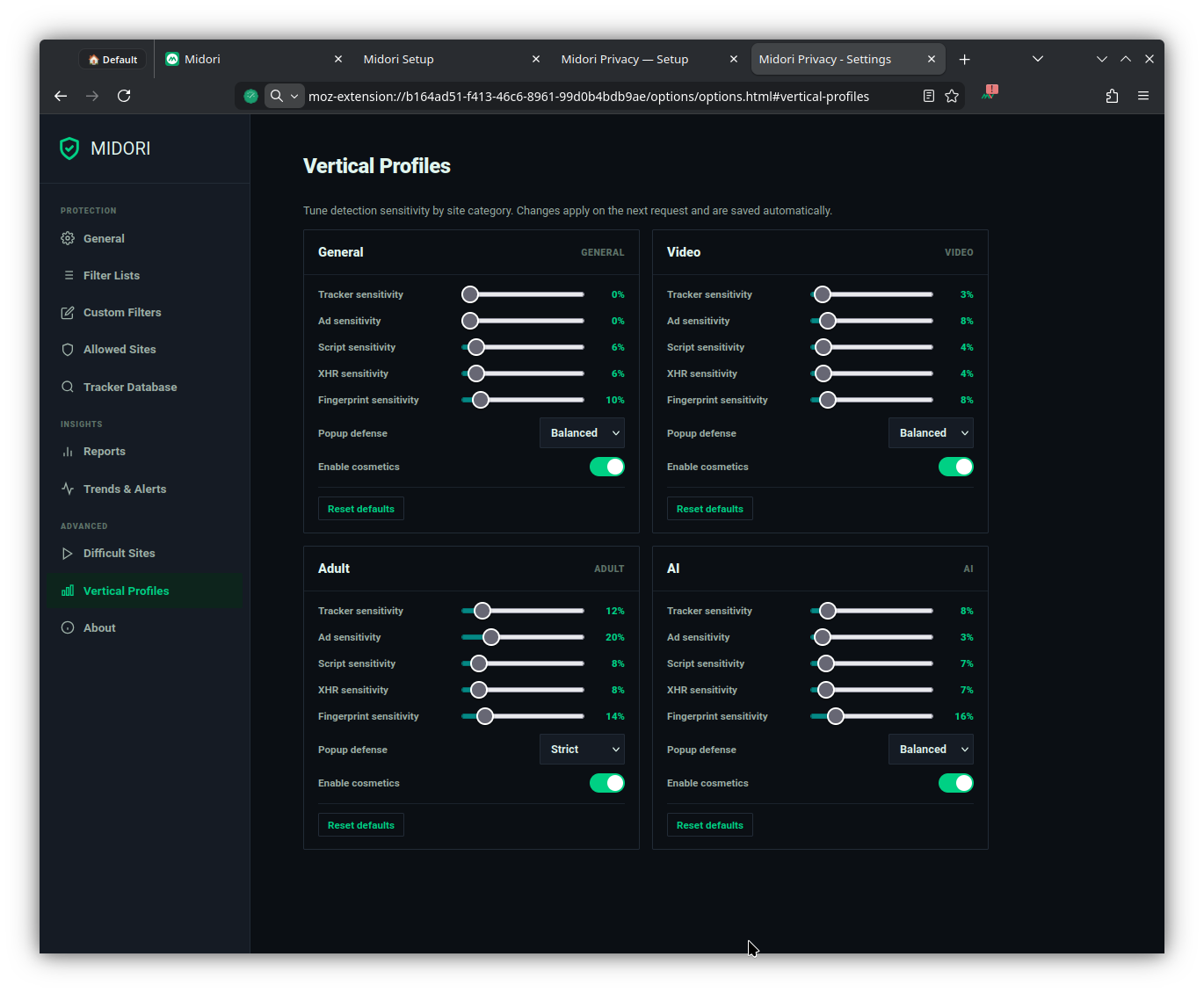Click the Reports bar chart icon
The image size is (1204, 993).
coord(68,451)
